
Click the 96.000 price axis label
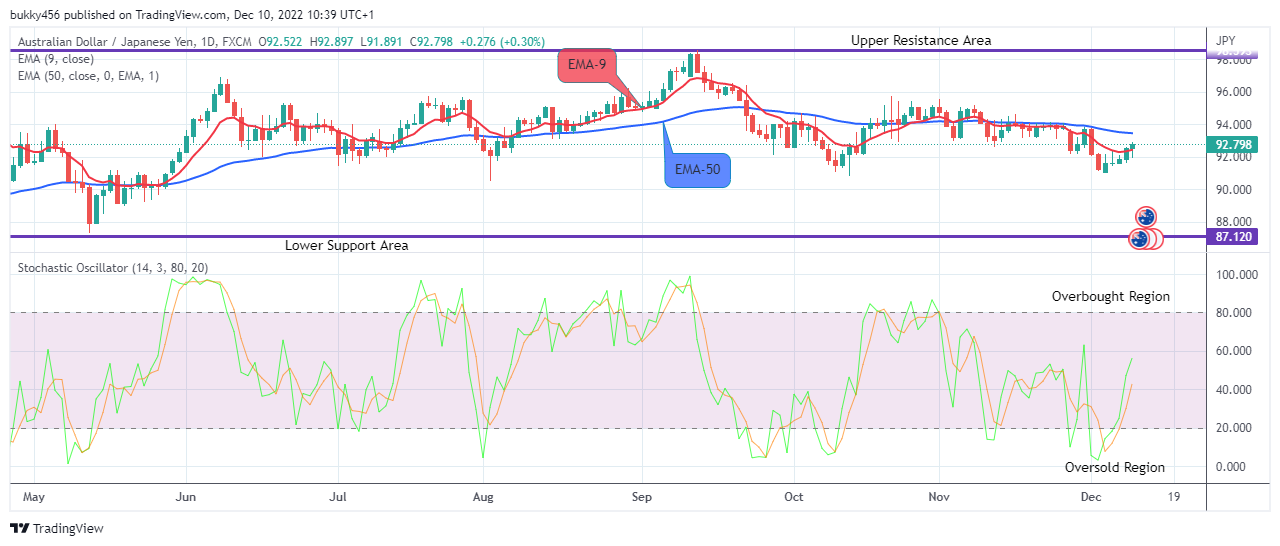tap(1232, 92)
